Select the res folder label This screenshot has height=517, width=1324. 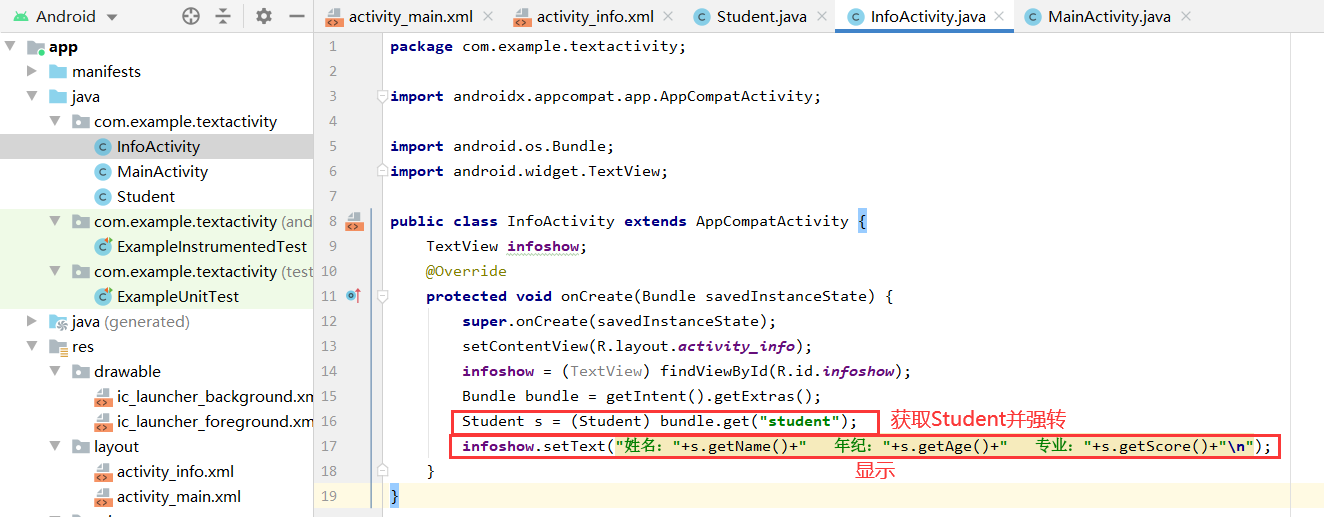[83, 347]
